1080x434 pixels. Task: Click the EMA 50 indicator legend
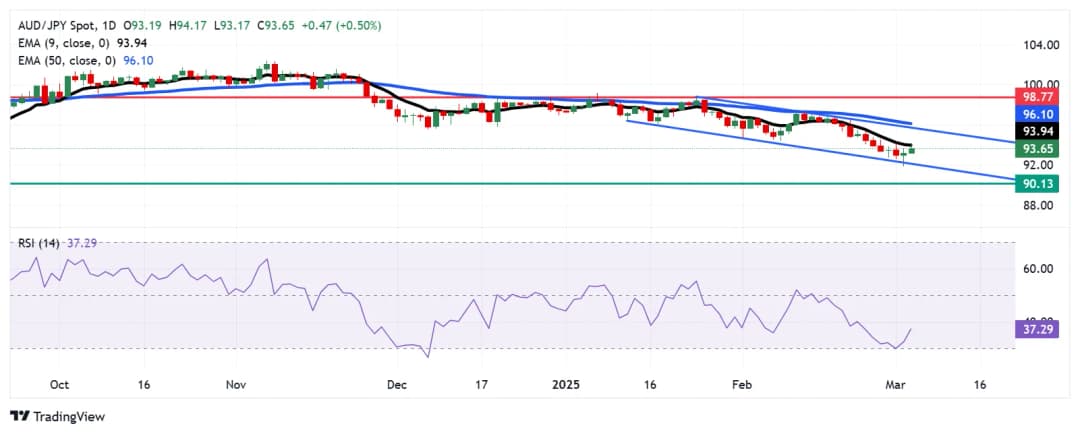(x=71, y=59)
